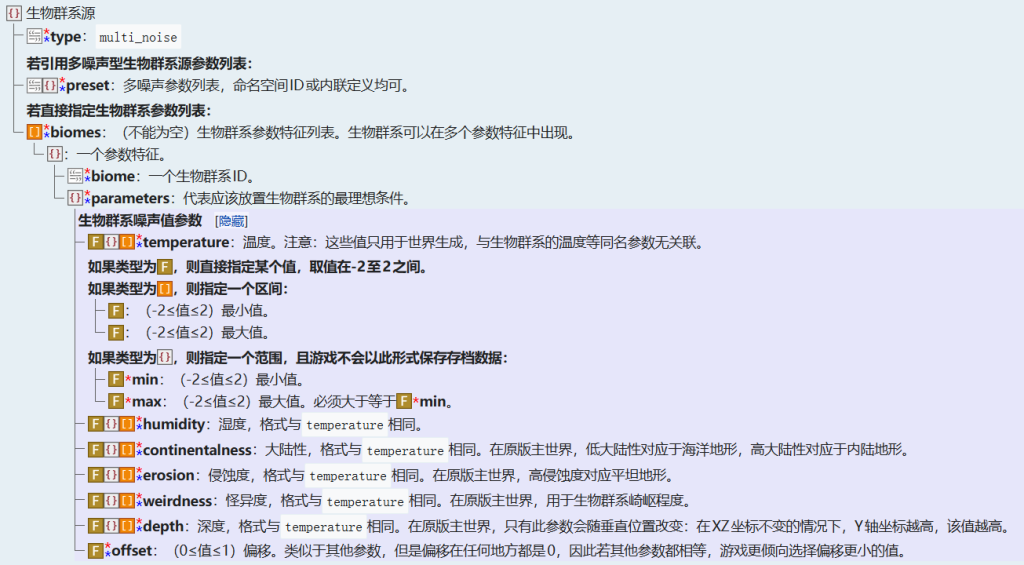Image resolution: width=1024 pixels, height=565 pixels.
Task: Click the string icon before type
Action: pyautogui.click(x=34, y=37)
